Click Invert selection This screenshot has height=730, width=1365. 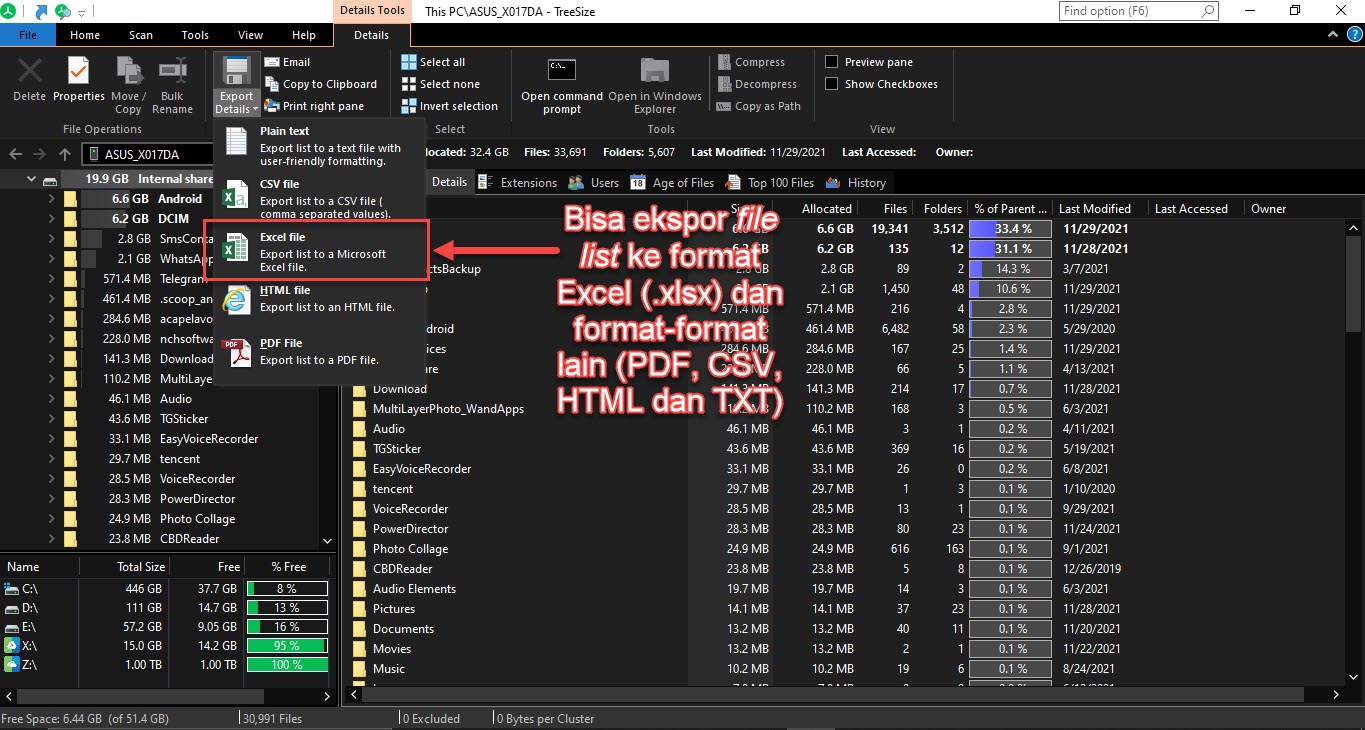(x=449, y=106)
